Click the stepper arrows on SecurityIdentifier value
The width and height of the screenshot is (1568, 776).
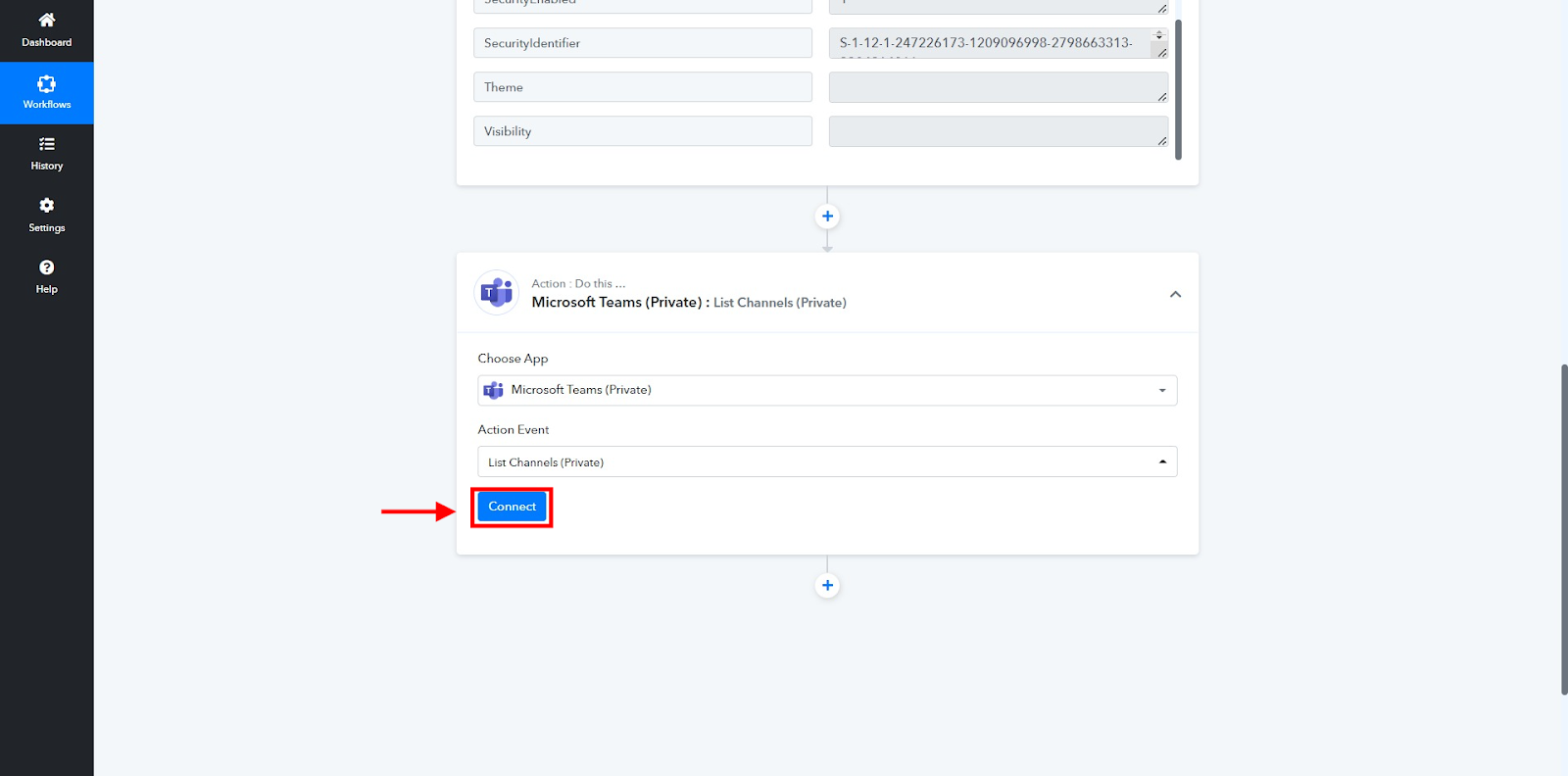(1159, 35)
